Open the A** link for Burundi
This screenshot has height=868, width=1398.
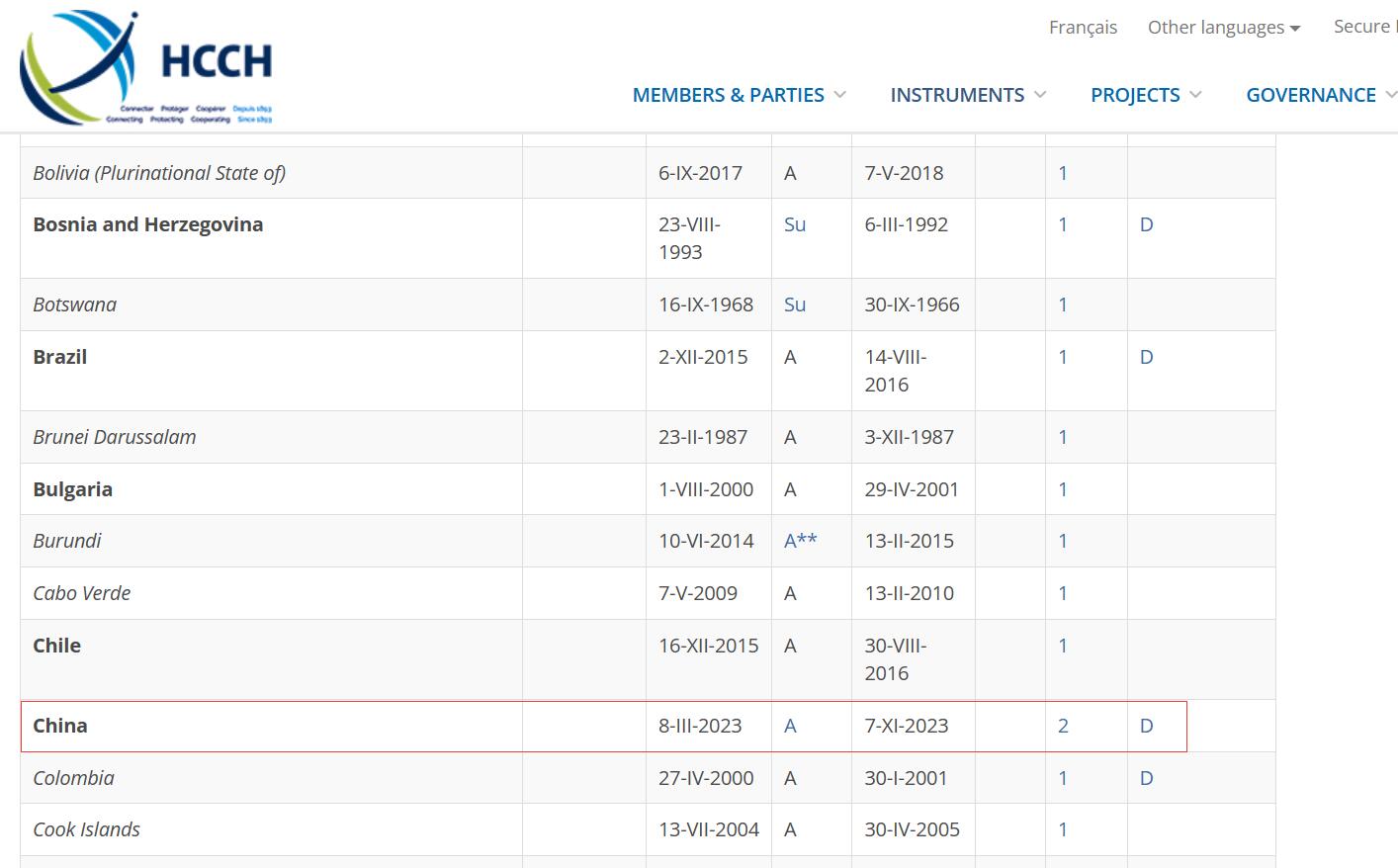pos(800,541)
